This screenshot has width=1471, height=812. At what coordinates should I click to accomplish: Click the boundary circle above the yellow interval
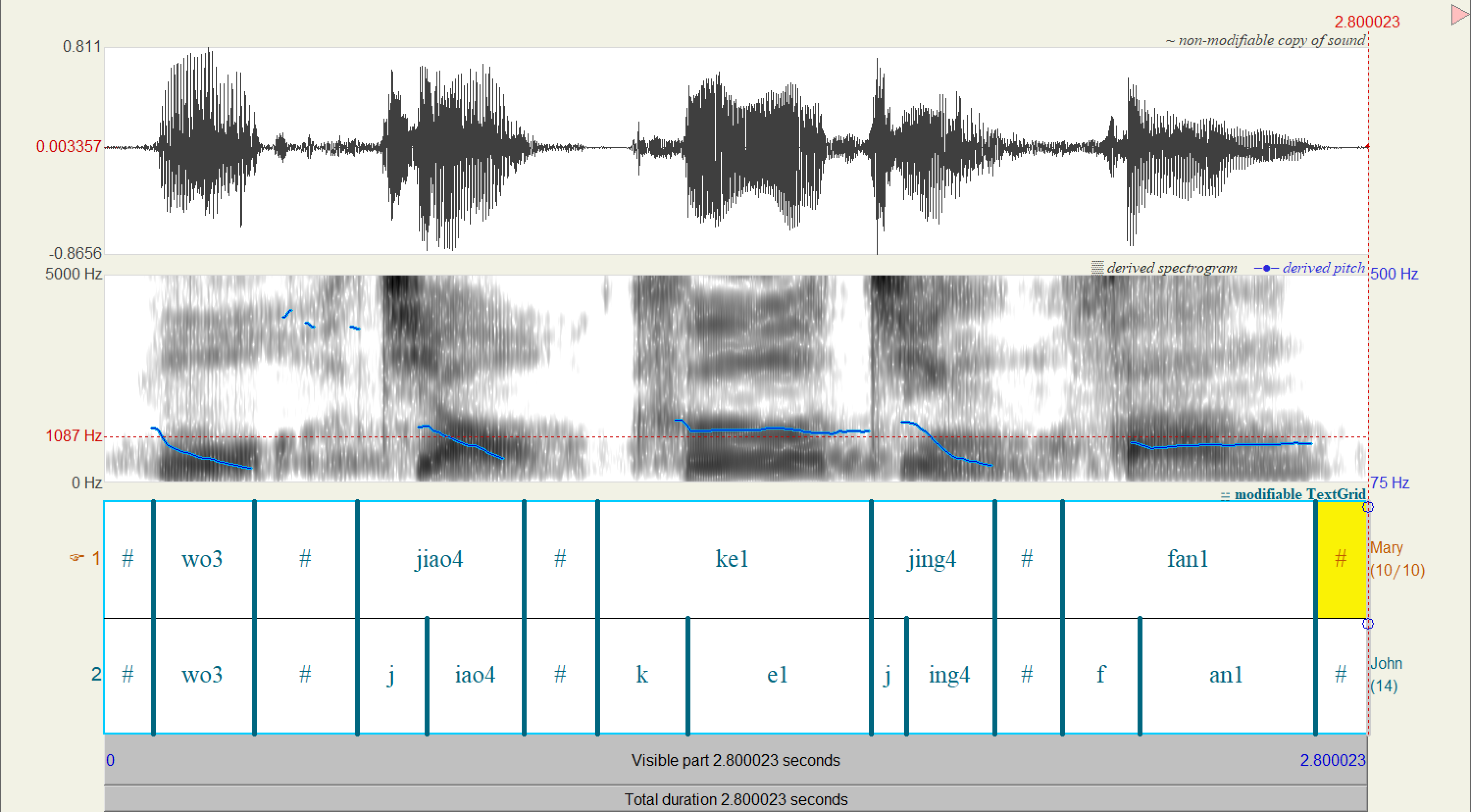coord(1368,507)
